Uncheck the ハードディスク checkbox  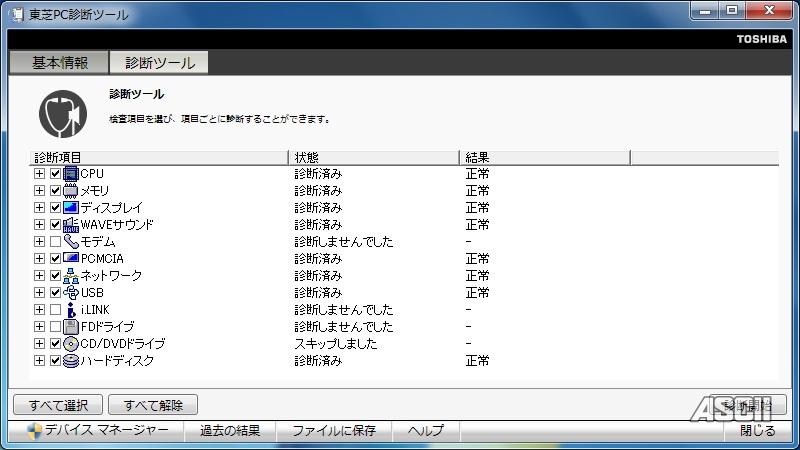tap(56, 361)
